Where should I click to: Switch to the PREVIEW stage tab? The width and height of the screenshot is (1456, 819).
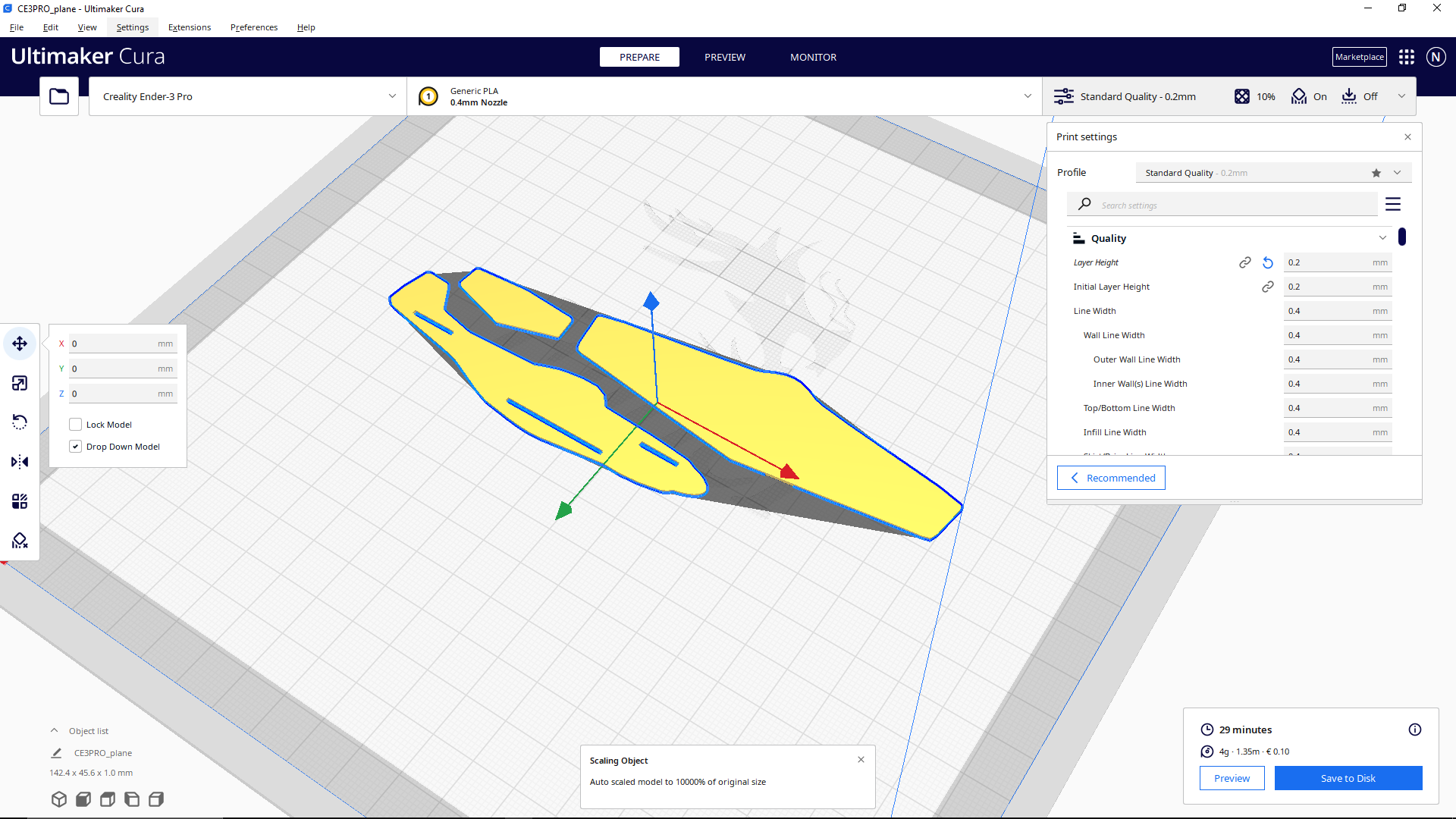724,57
